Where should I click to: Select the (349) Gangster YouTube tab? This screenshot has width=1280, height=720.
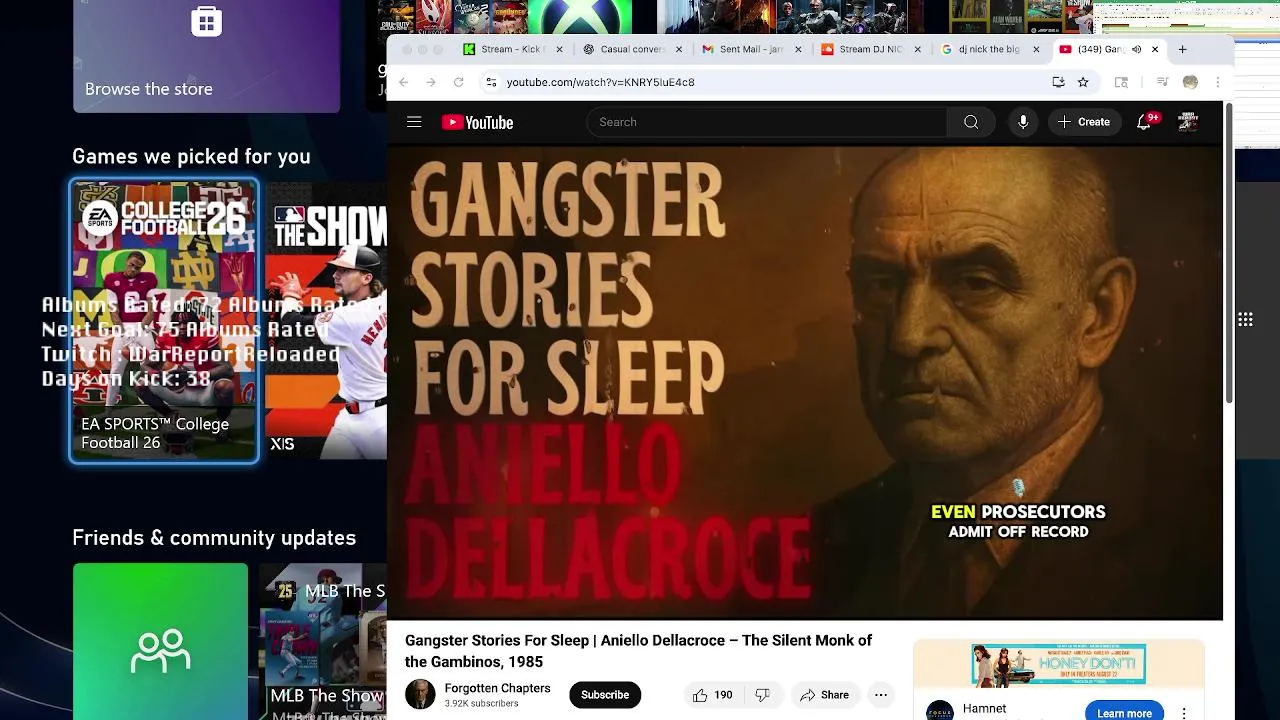pyautogui.click(x=1100, y=49)
